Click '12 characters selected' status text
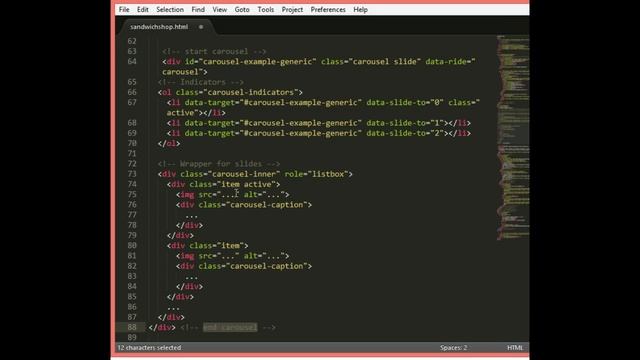The image size is (640, 360). coord(149,348)
